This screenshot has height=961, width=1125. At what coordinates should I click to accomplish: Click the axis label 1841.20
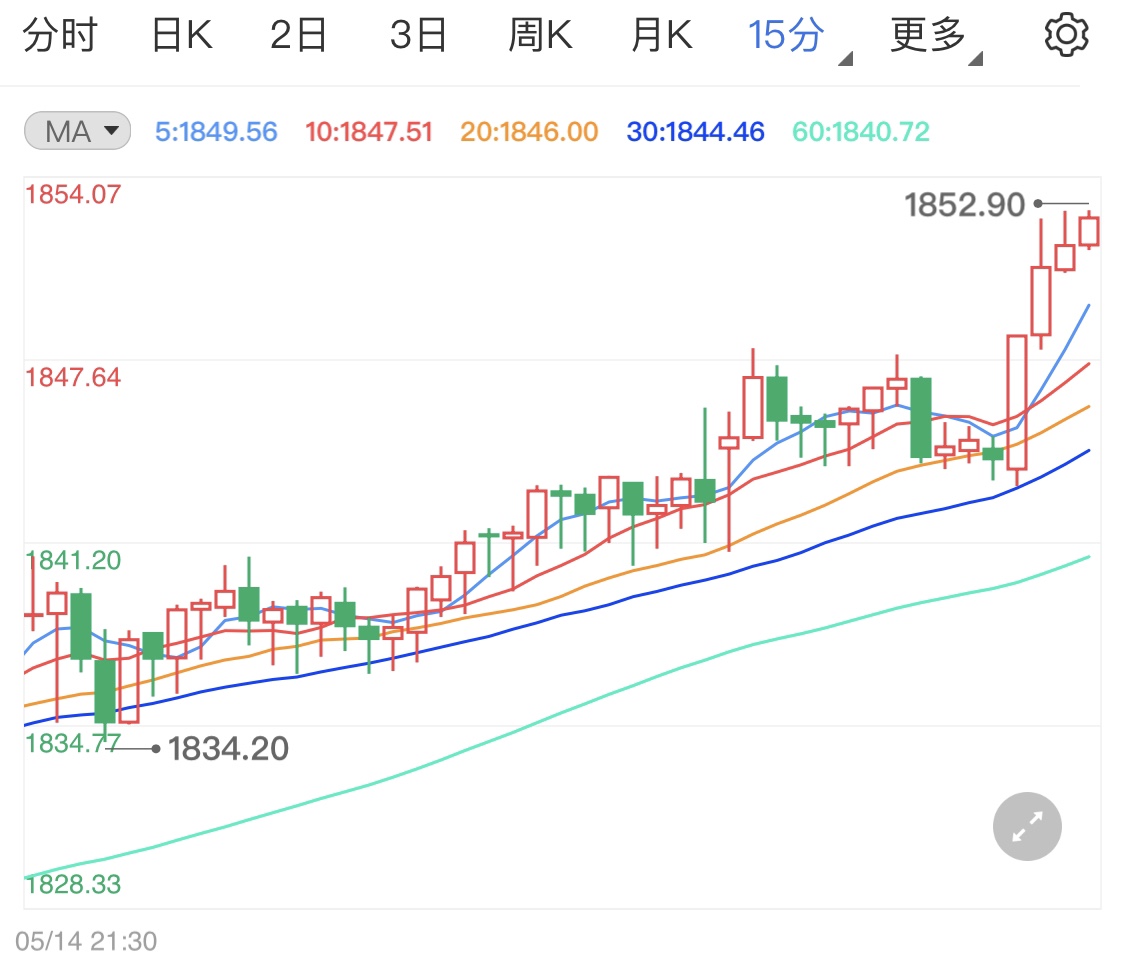tap(73, 561)
